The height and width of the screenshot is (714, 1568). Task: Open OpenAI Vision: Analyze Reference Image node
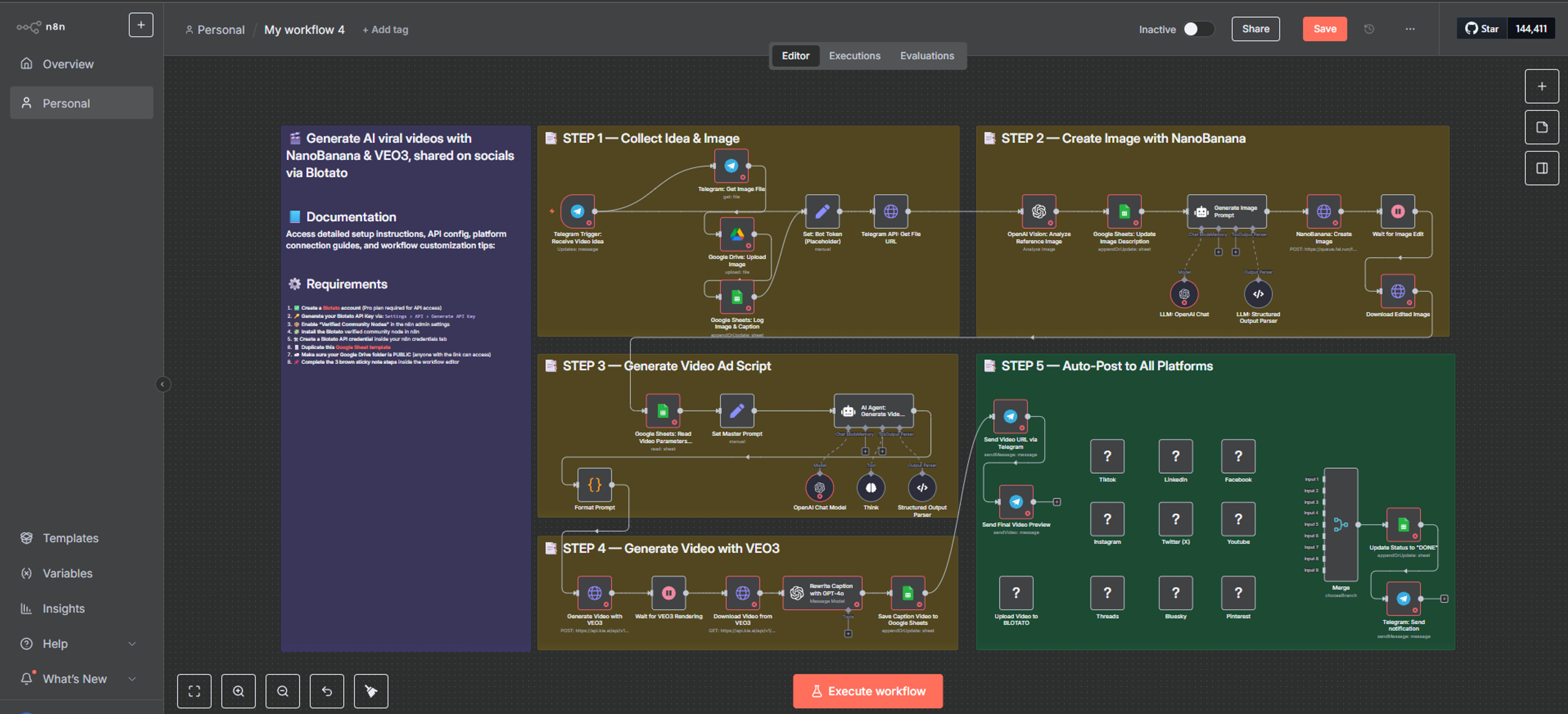click(x=1039, y=211)
